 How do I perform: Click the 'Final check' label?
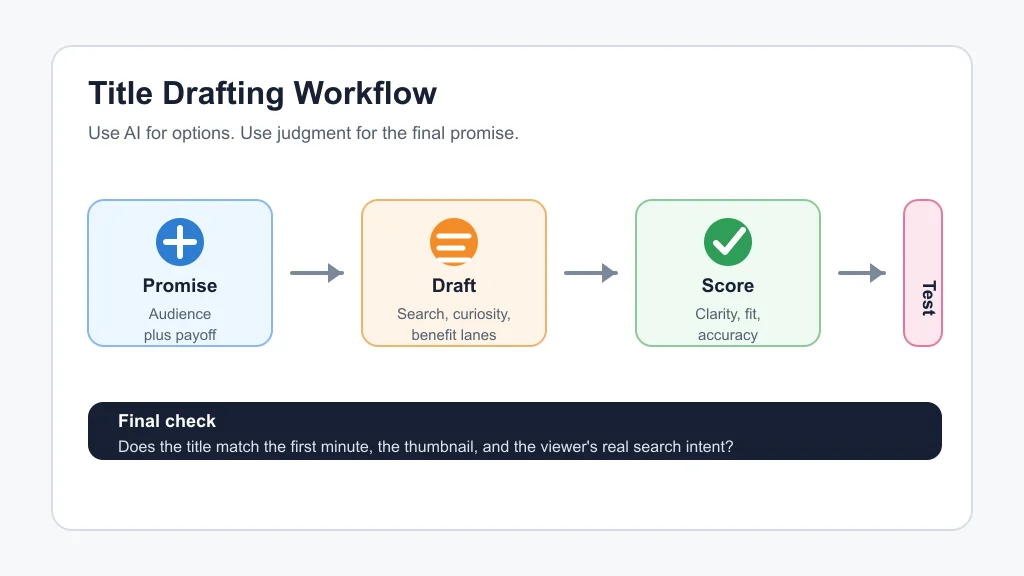pos(167,421)
